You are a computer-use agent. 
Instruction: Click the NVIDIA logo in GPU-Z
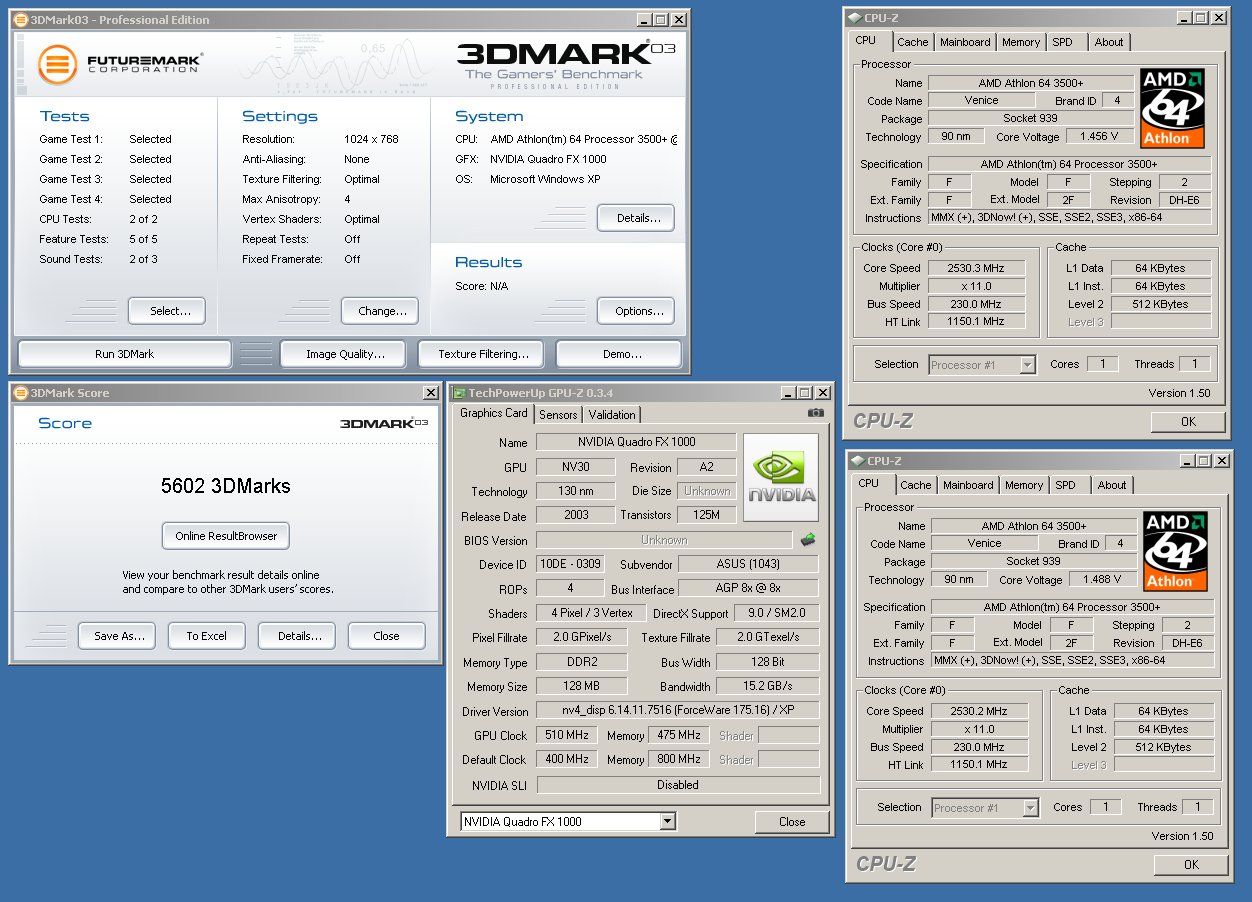click(780, 477)
